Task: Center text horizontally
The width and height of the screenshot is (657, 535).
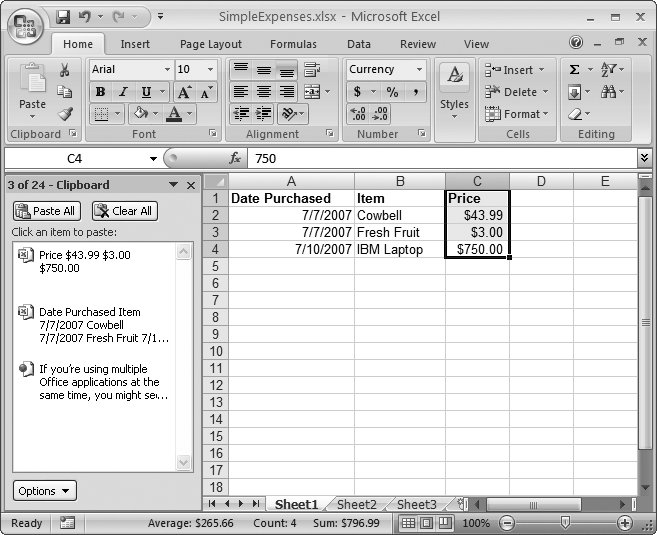Action: pos(264,92)
